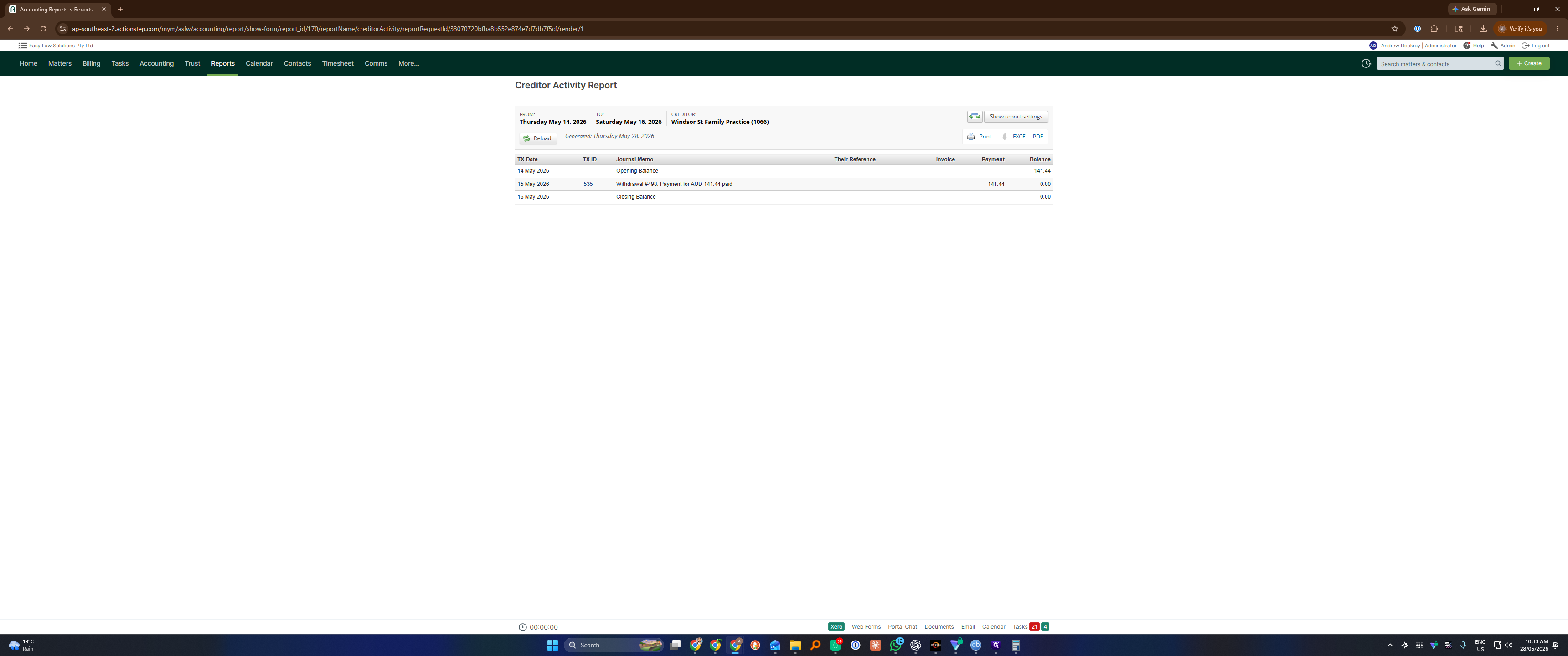Click the printer icon
The width and height of the screenshot is (1568, 656).
971,136
